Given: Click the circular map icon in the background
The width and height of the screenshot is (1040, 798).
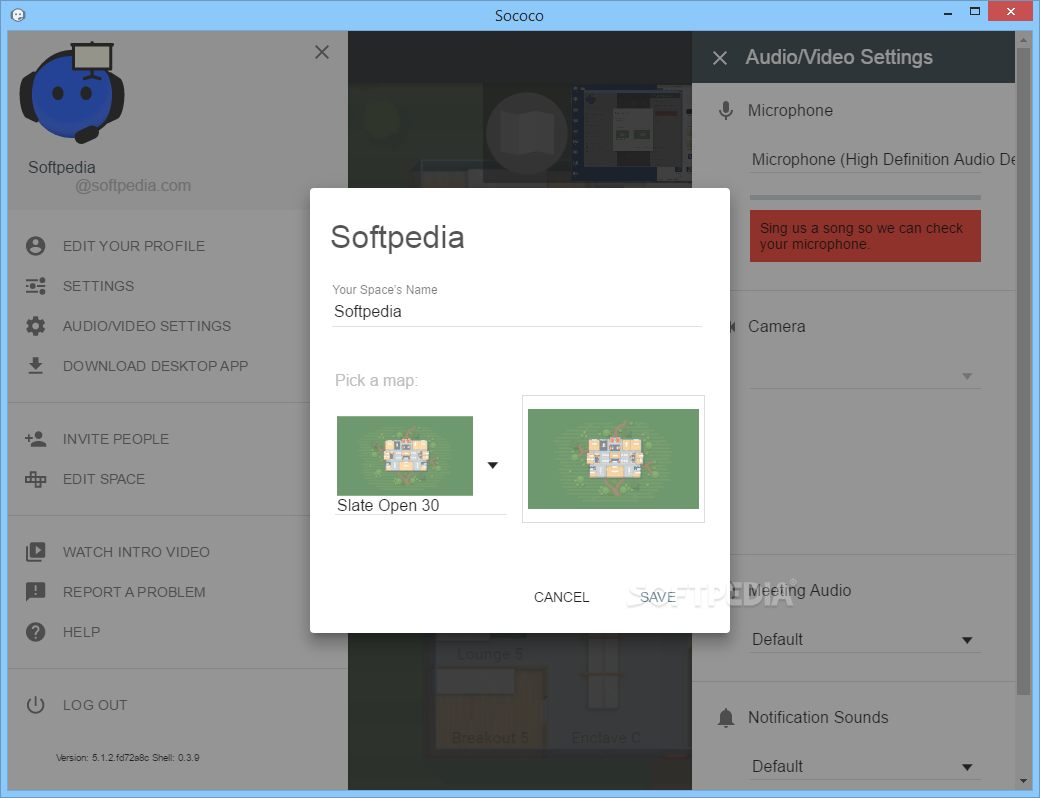Looking at the screenshot, I should coord(527,133).
